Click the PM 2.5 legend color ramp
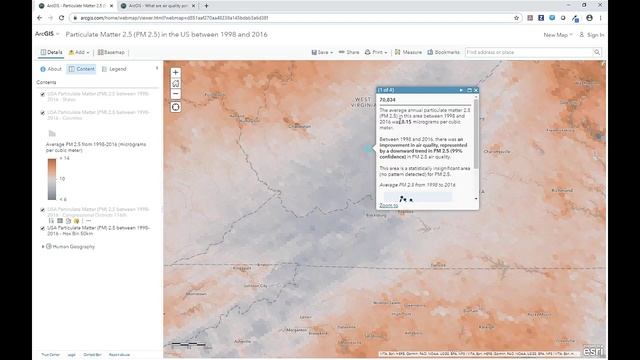Screen dimensions: 640x360 click(52, 179)
